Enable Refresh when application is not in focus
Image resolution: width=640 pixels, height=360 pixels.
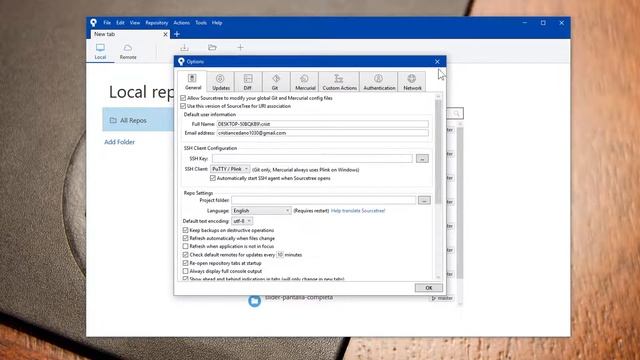point(185,246)
